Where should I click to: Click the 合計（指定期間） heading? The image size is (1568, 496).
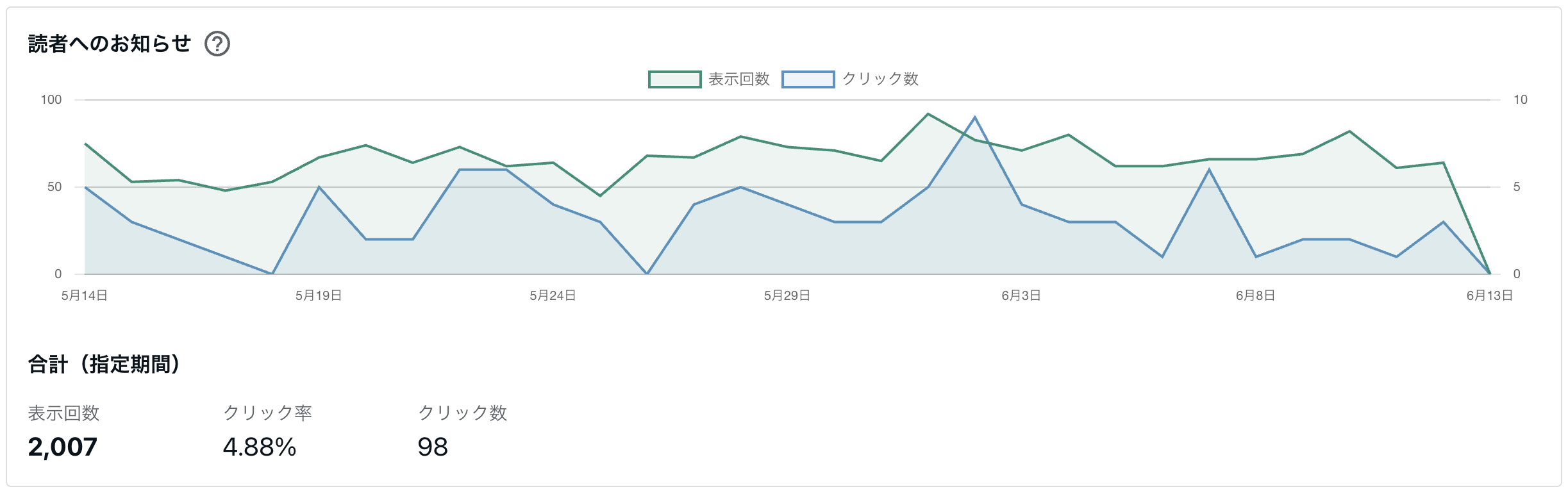point(104,364)
